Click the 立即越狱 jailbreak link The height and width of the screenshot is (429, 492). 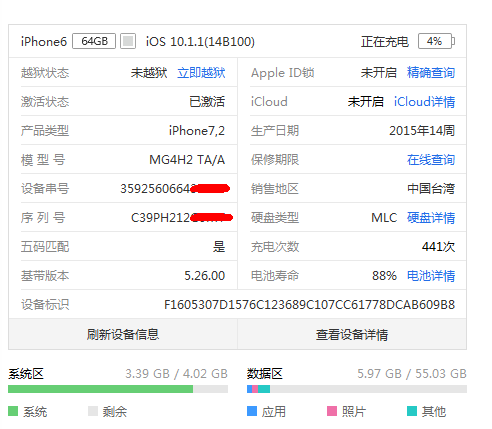(201, 73)
